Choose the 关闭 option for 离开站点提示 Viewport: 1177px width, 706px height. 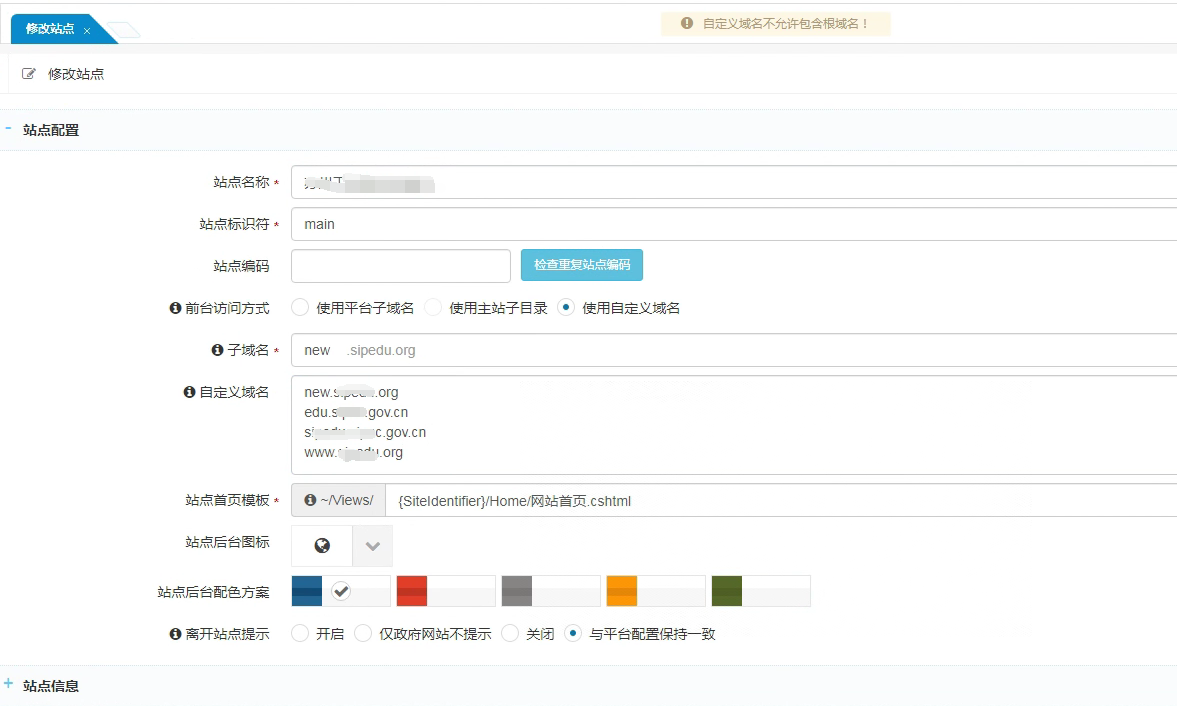(510, 633)
